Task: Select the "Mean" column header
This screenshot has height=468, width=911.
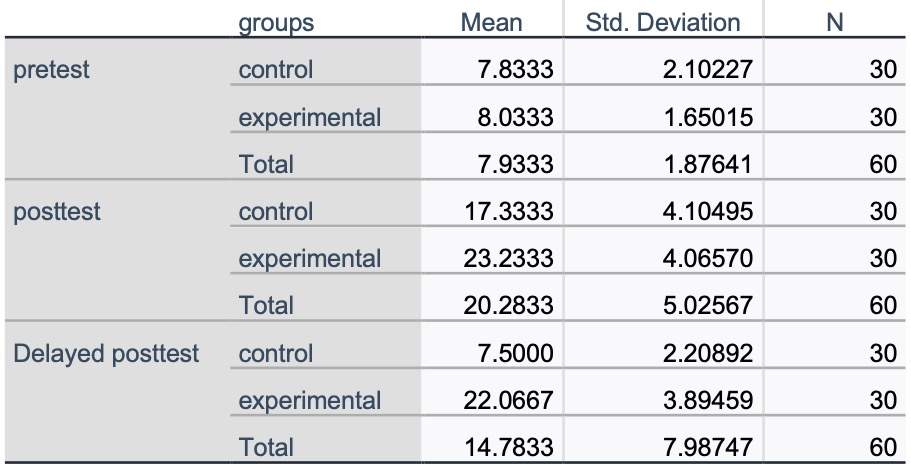Action: (491, 22)
